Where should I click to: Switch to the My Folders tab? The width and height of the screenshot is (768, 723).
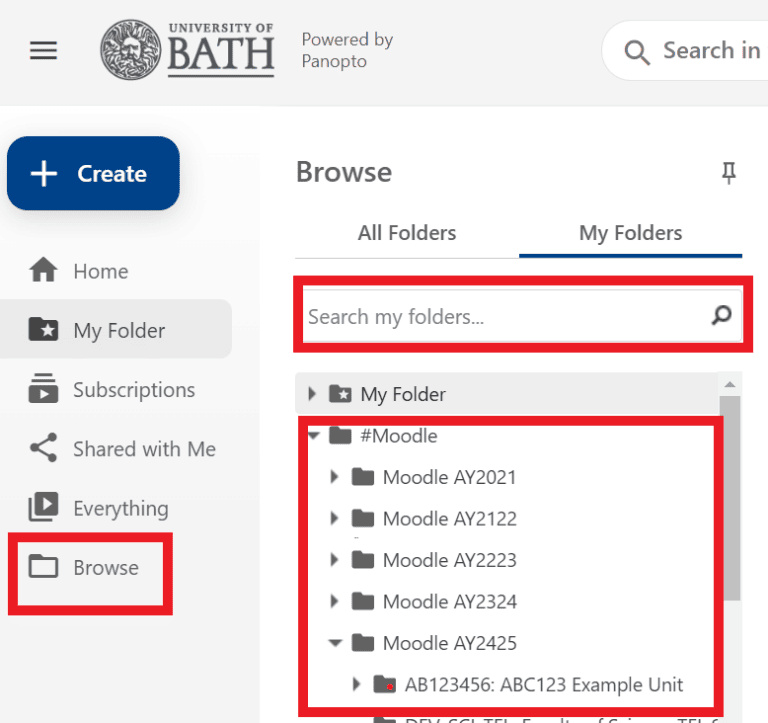(x=630, y=233)
